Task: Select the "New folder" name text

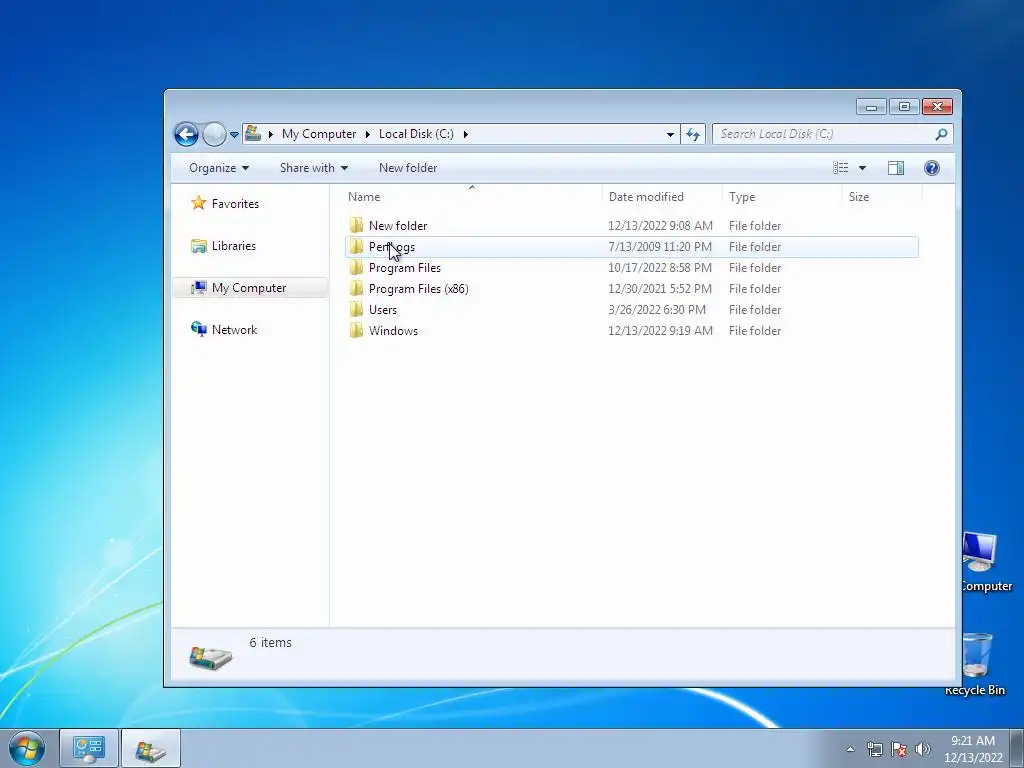Action: click(x=398, y=225)
